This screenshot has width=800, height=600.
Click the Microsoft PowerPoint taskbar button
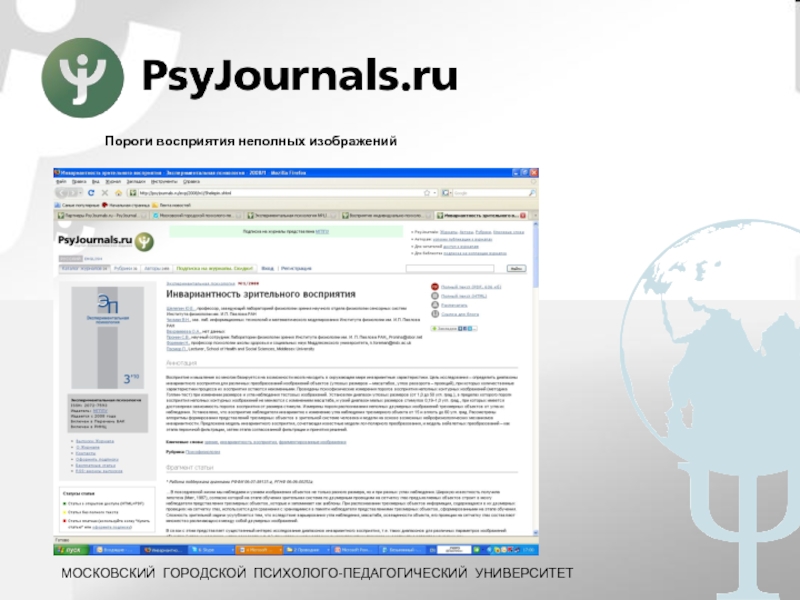(355, 550)
